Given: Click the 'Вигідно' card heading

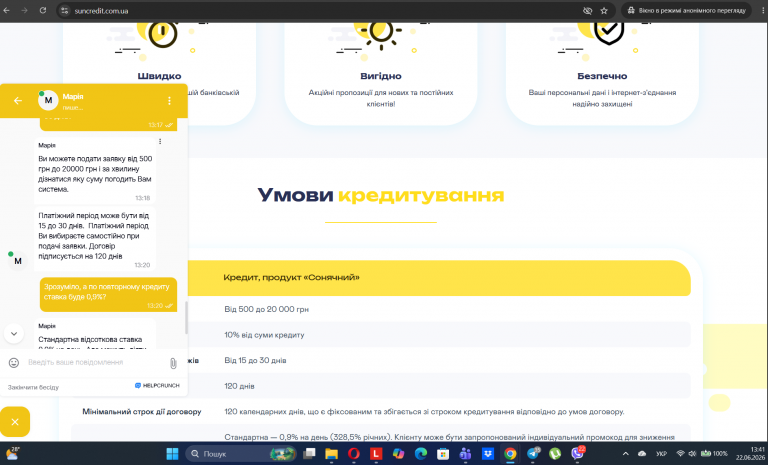Looking at the screenshot, I should 381,76.
